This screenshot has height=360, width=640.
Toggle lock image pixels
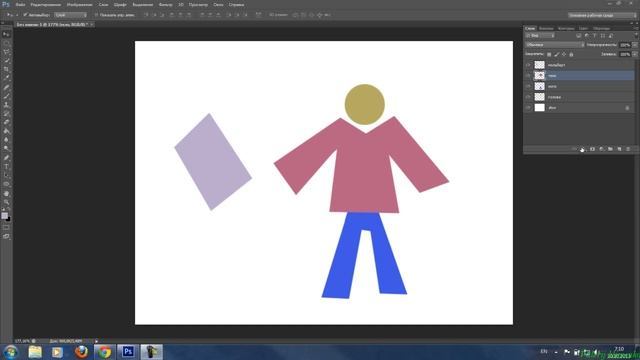557,54
